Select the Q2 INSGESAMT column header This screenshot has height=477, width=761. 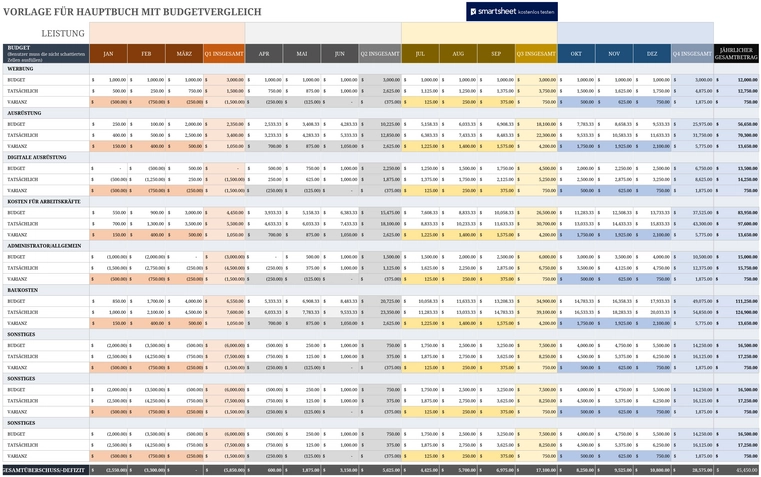coord(380,54)
